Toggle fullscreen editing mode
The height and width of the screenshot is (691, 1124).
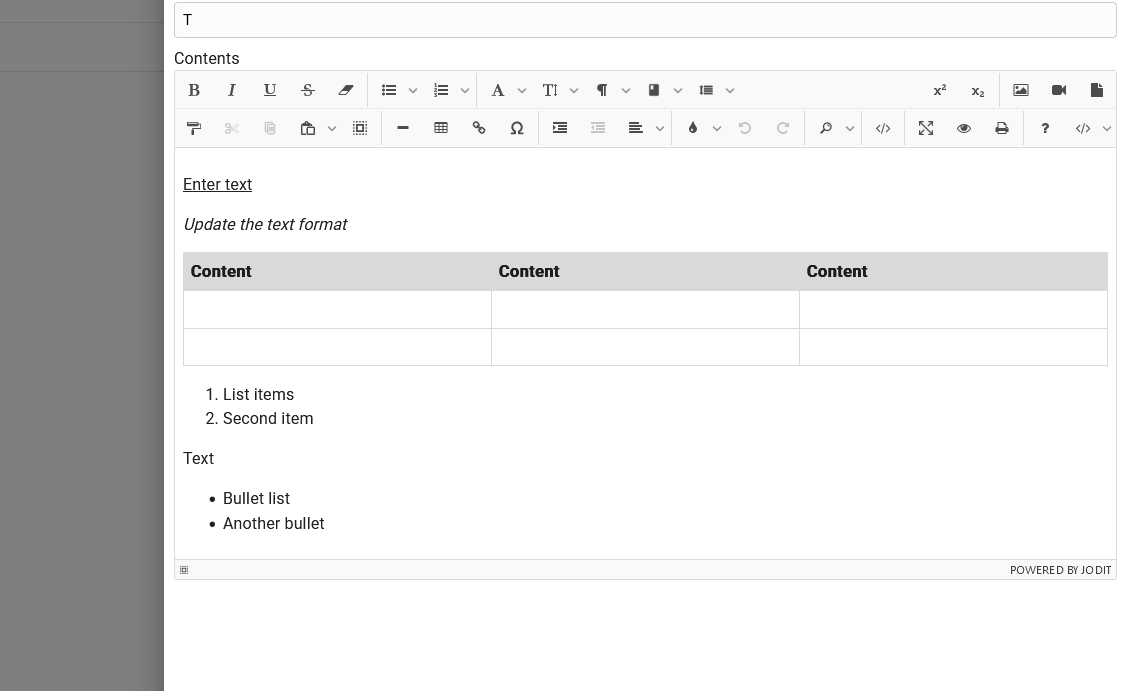click(x=926, y=128)
